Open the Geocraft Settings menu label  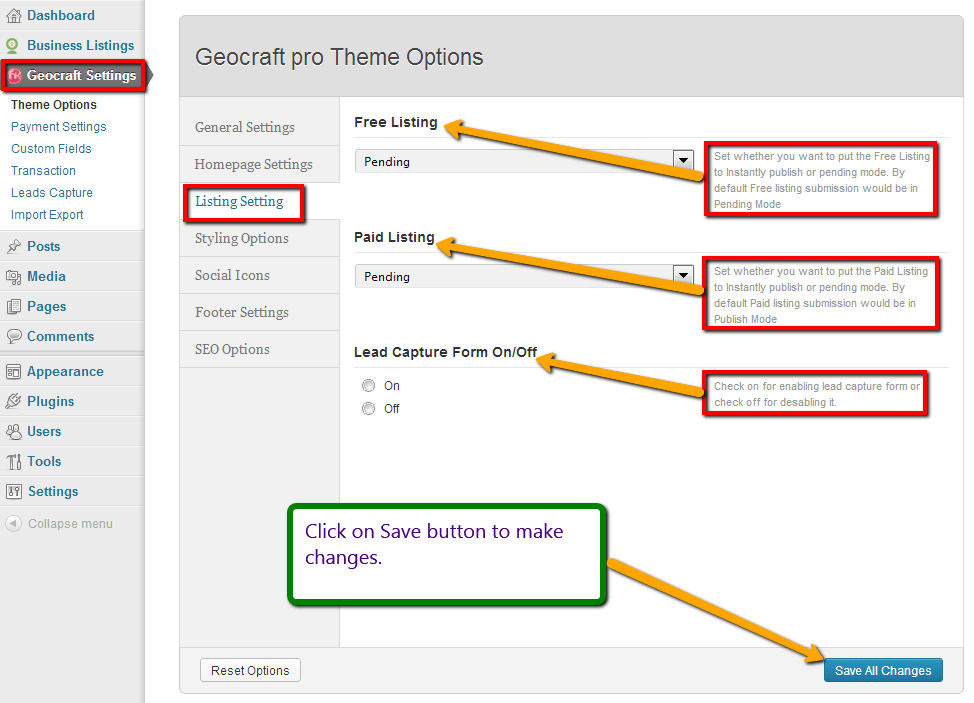(81, 76)
